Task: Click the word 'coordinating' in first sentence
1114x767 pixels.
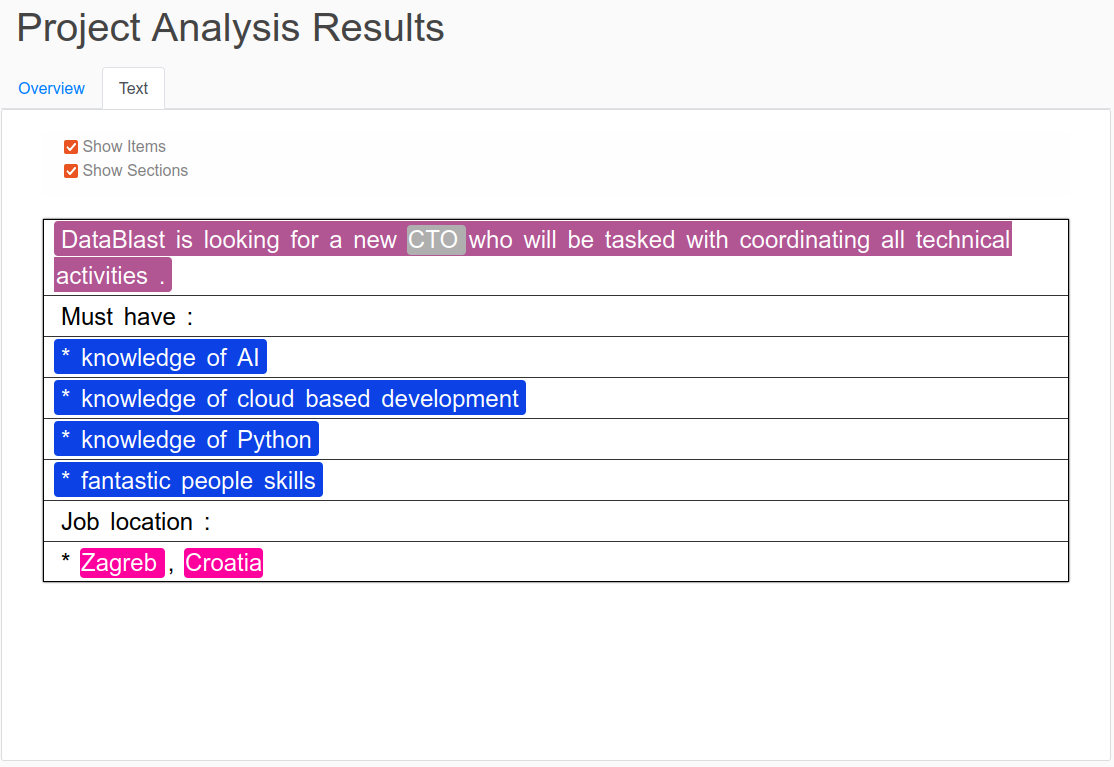Action: pos(804,239)
